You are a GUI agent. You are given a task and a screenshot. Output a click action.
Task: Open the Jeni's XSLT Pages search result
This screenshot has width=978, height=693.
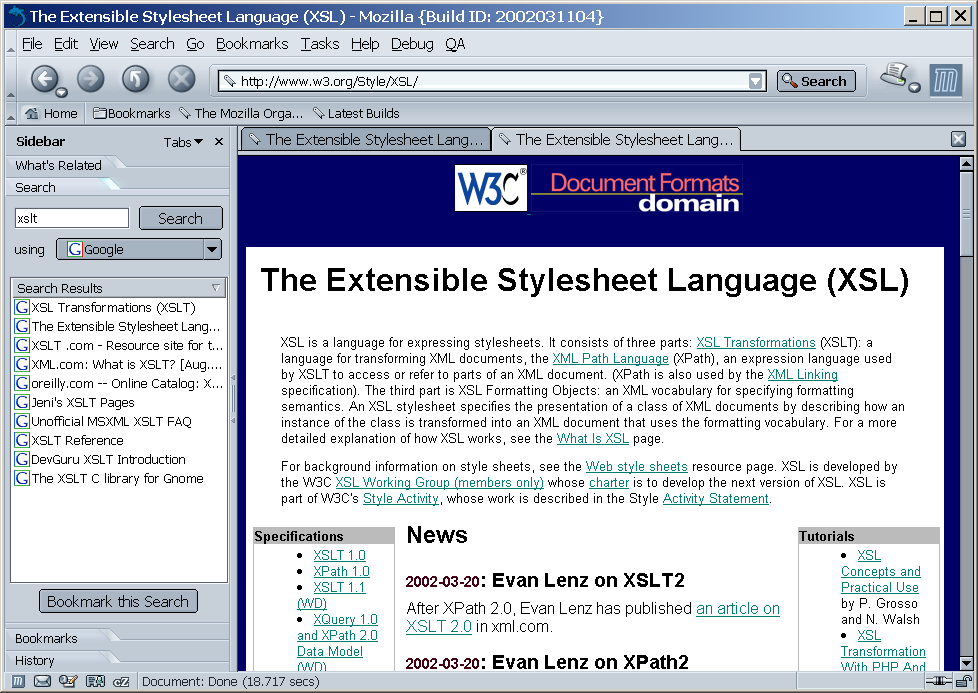[82, 402]
